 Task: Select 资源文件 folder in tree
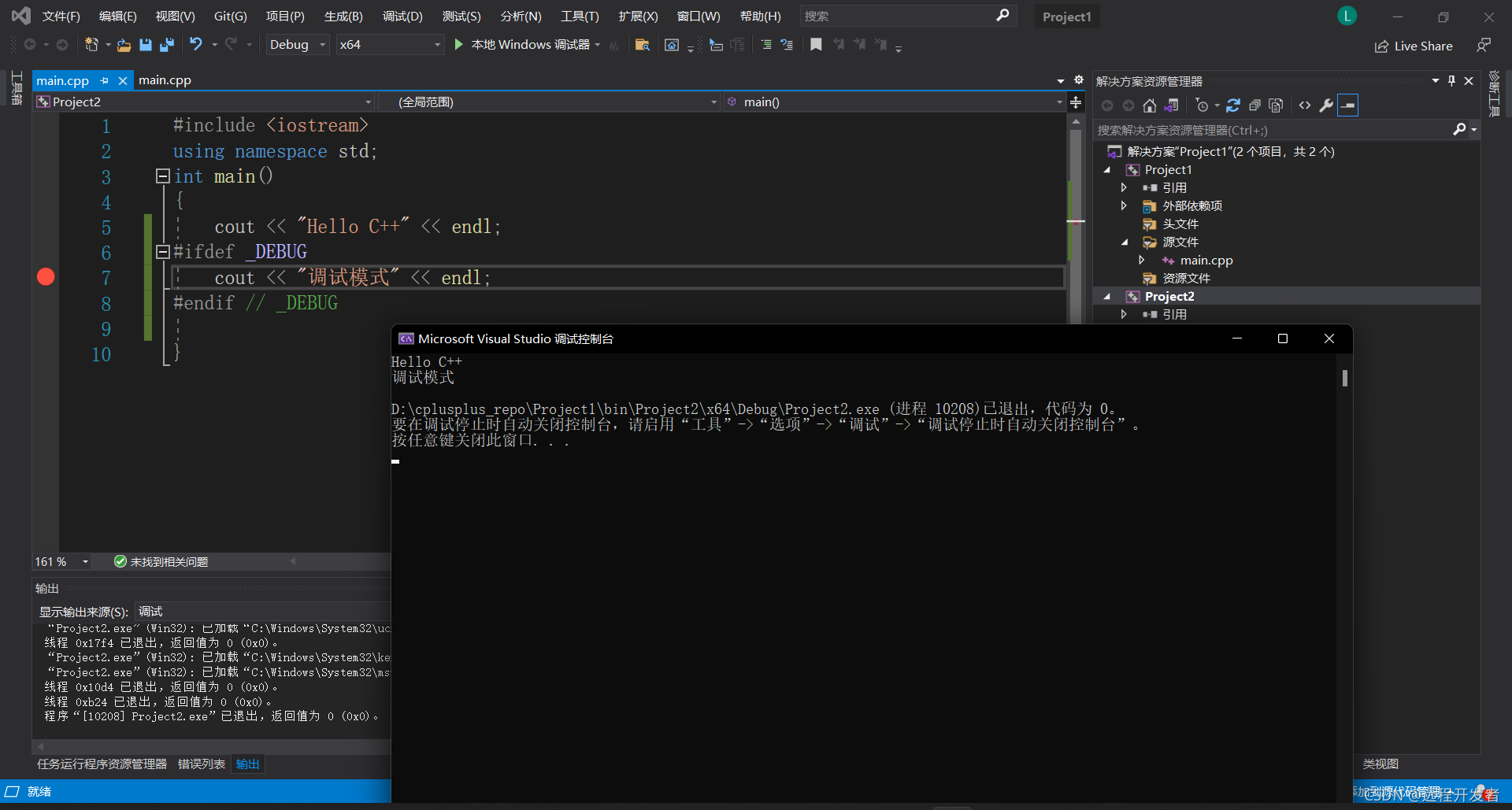pyautogui.click(x=1186, y=279)
